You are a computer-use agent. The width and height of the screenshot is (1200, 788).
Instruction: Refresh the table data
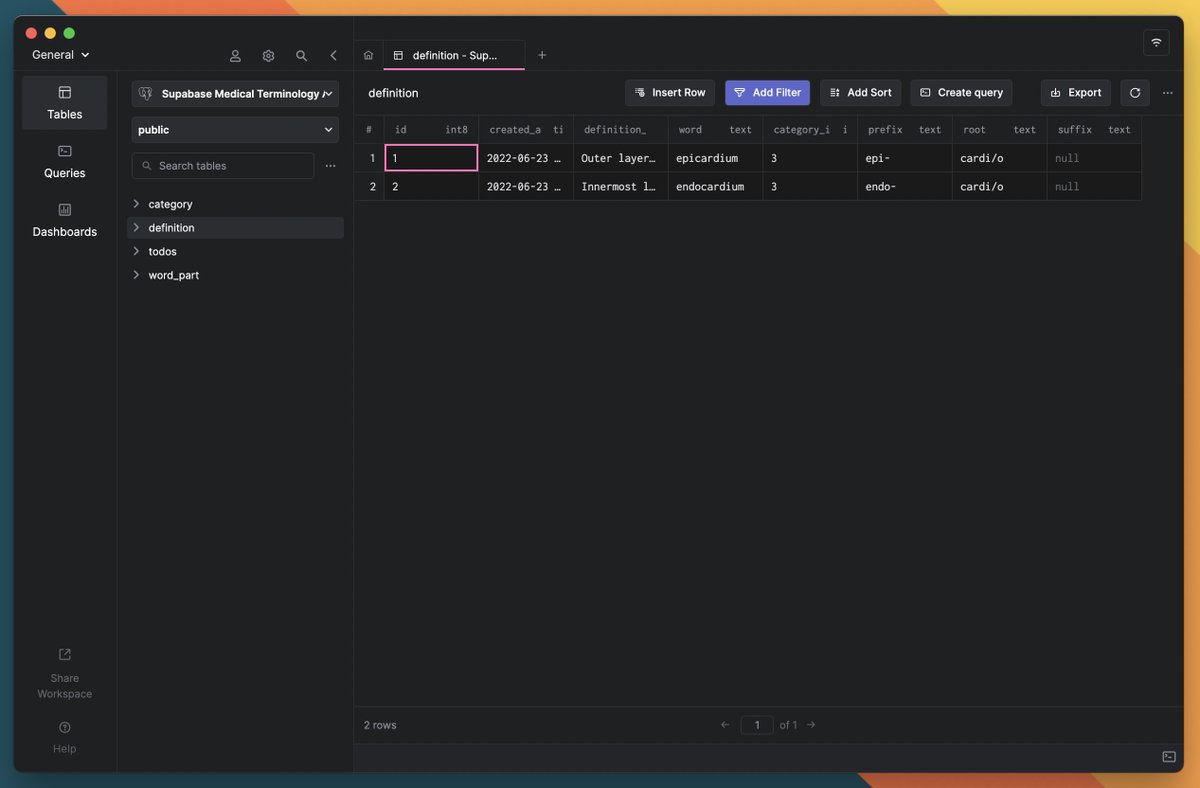pos(1135,93)
